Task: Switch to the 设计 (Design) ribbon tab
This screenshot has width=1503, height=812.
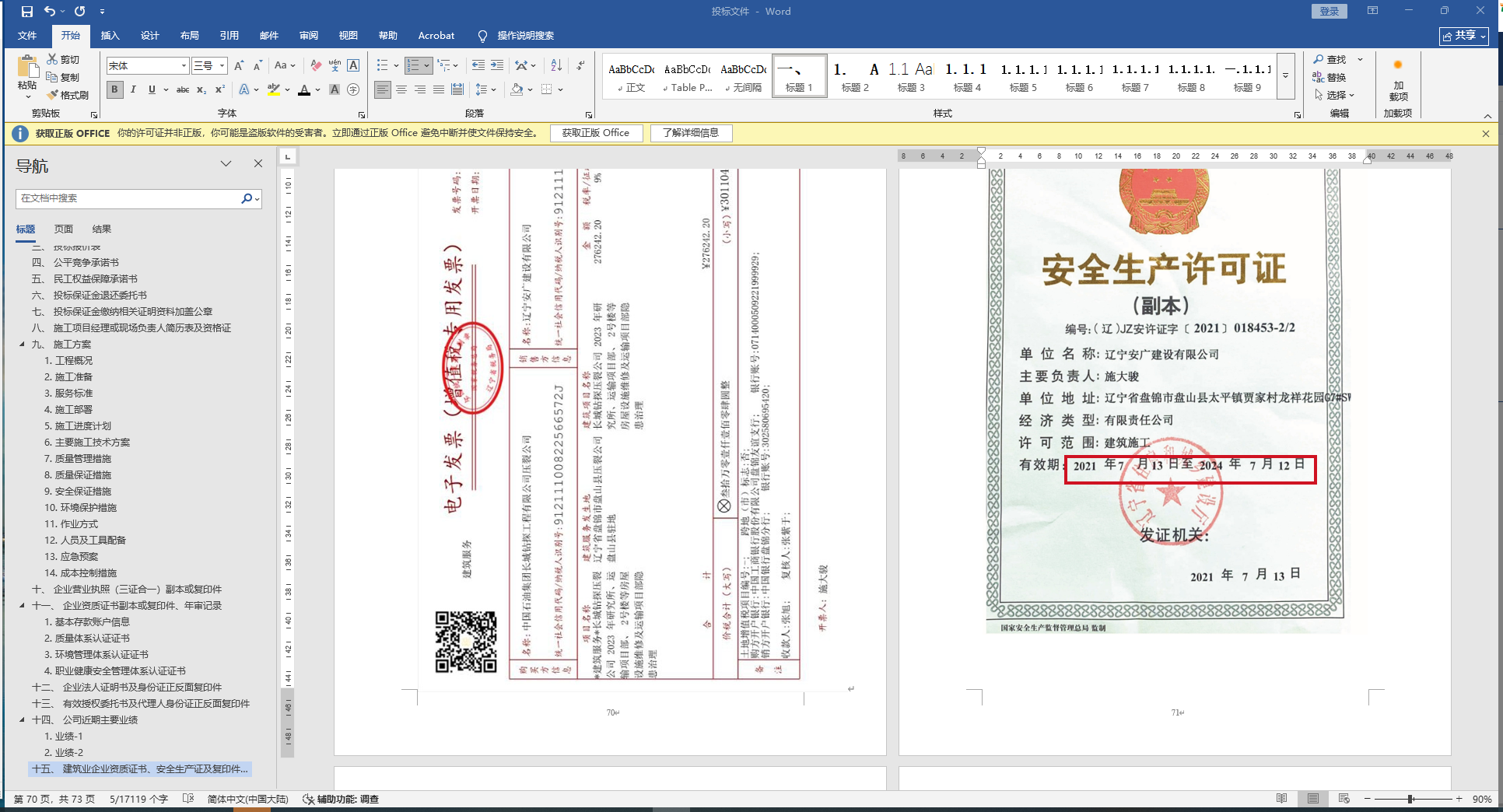Action: click(x=150, y=36)
